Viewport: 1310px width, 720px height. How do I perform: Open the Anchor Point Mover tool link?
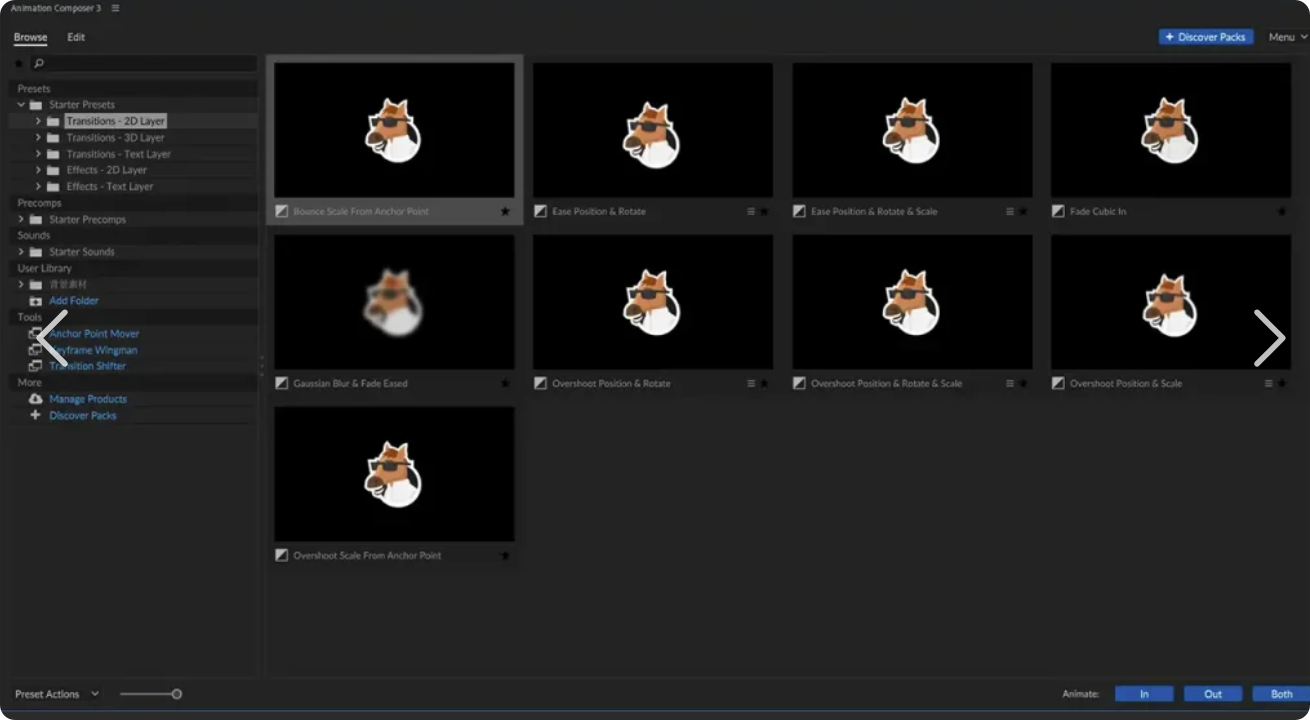pyautogui.click(x=94, y=334)
